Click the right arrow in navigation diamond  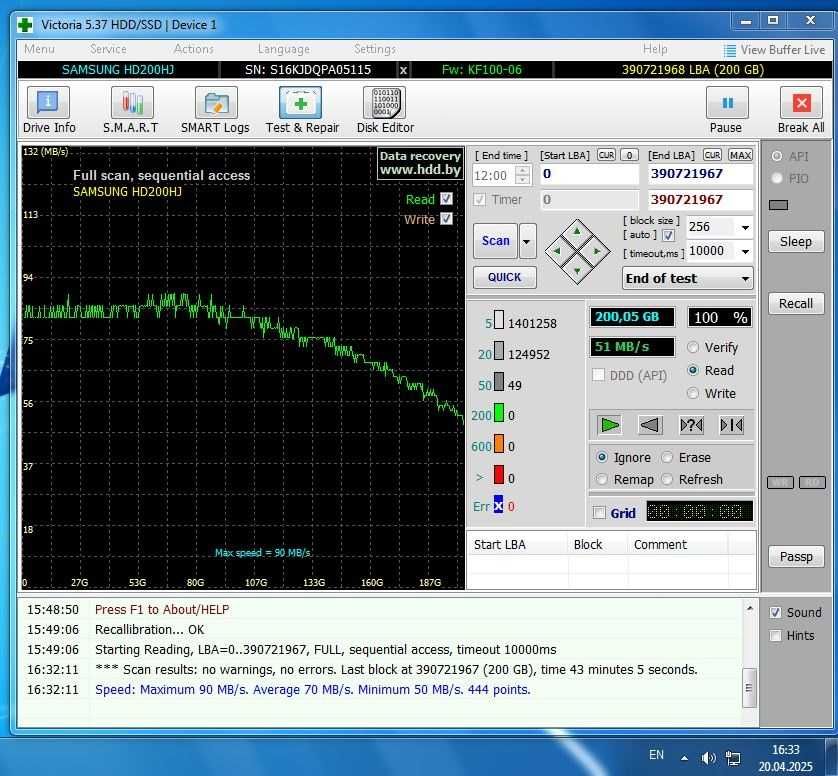tap(597, 251)
